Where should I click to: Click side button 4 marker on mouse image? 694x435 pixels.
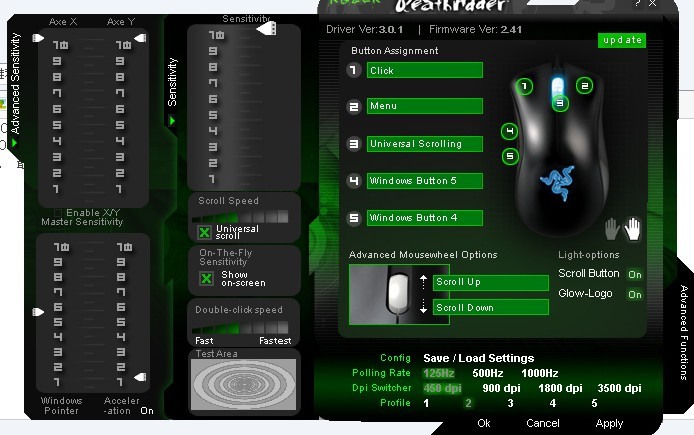509,131
